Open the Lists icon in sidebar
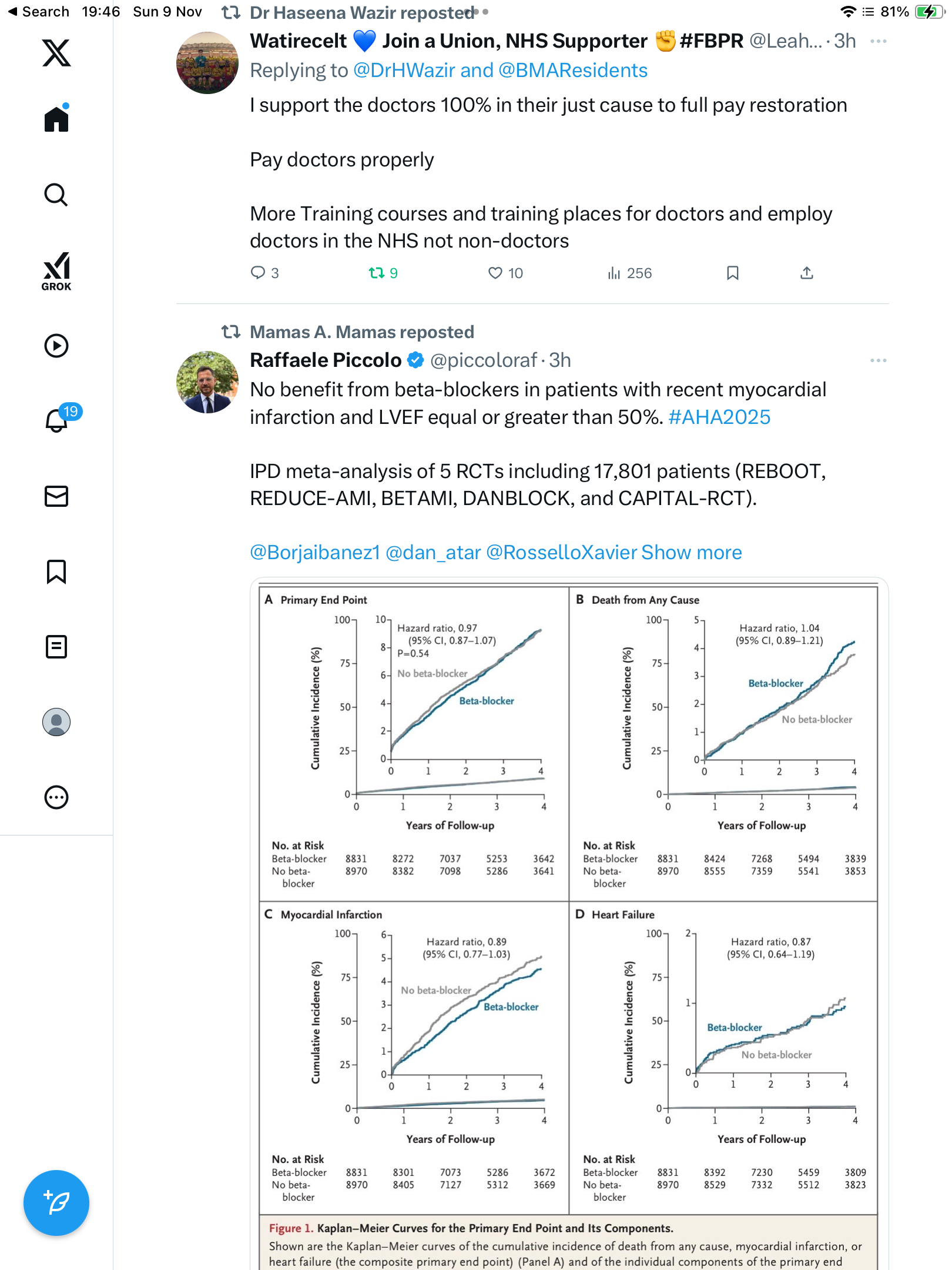 coord(56,647)
